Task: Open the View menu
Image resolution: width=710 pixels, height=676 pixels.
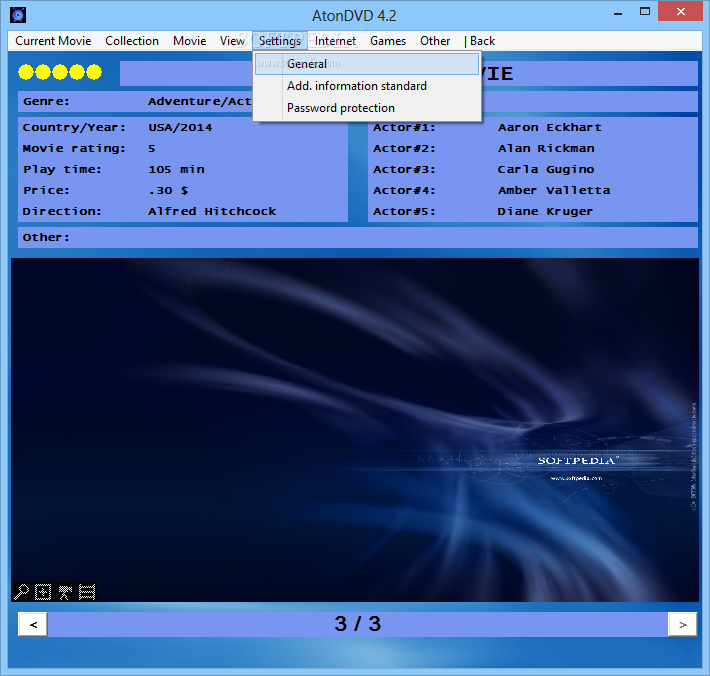Action: [x=232, y=41]
